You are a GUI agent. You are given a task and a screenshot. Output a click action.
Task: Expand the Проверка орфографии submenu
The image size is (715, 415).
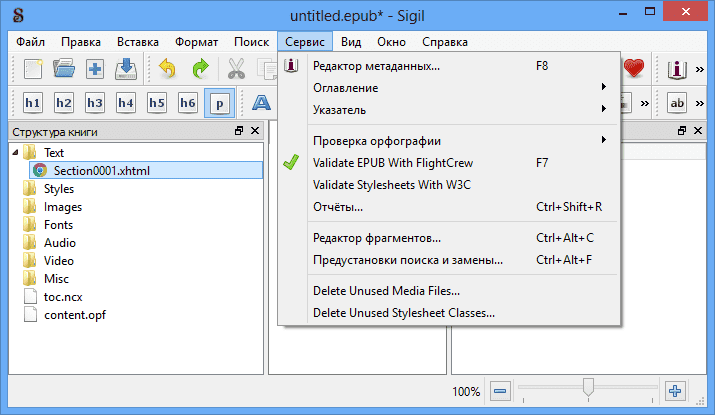(x=376, y=140)
